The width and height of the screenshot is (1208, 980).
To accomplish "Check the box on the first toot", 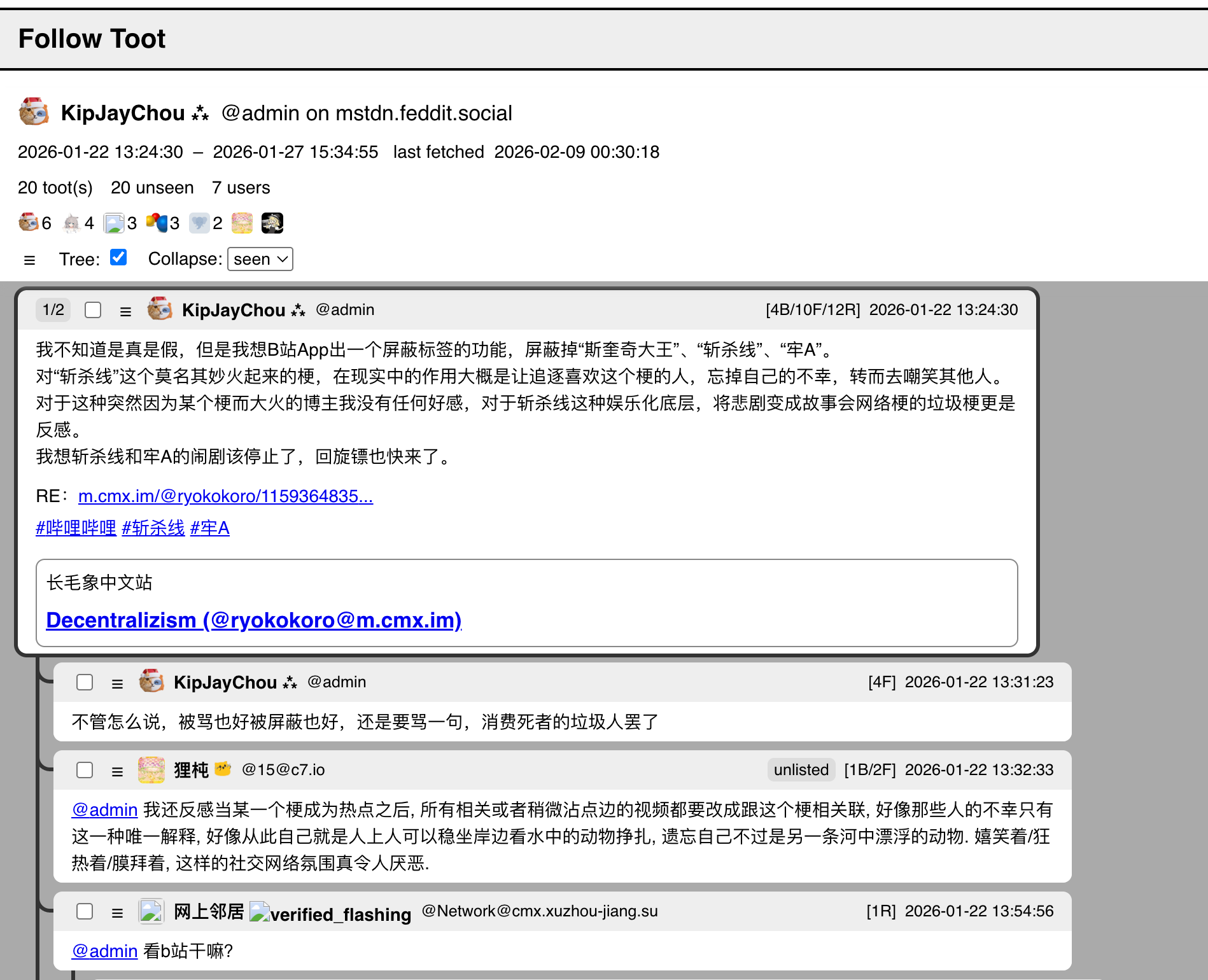I will (93, 310).
